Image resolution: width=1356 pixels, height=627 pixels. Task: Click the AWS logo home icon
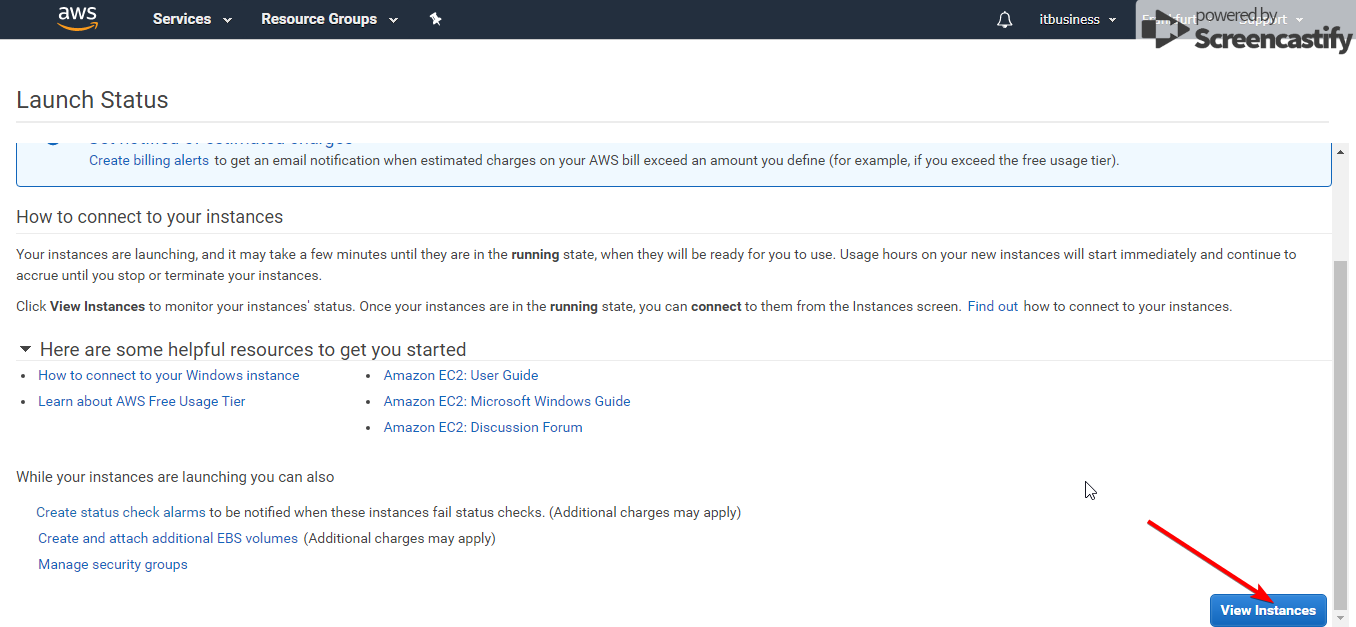pyautogui.click(x=77, y=18)
